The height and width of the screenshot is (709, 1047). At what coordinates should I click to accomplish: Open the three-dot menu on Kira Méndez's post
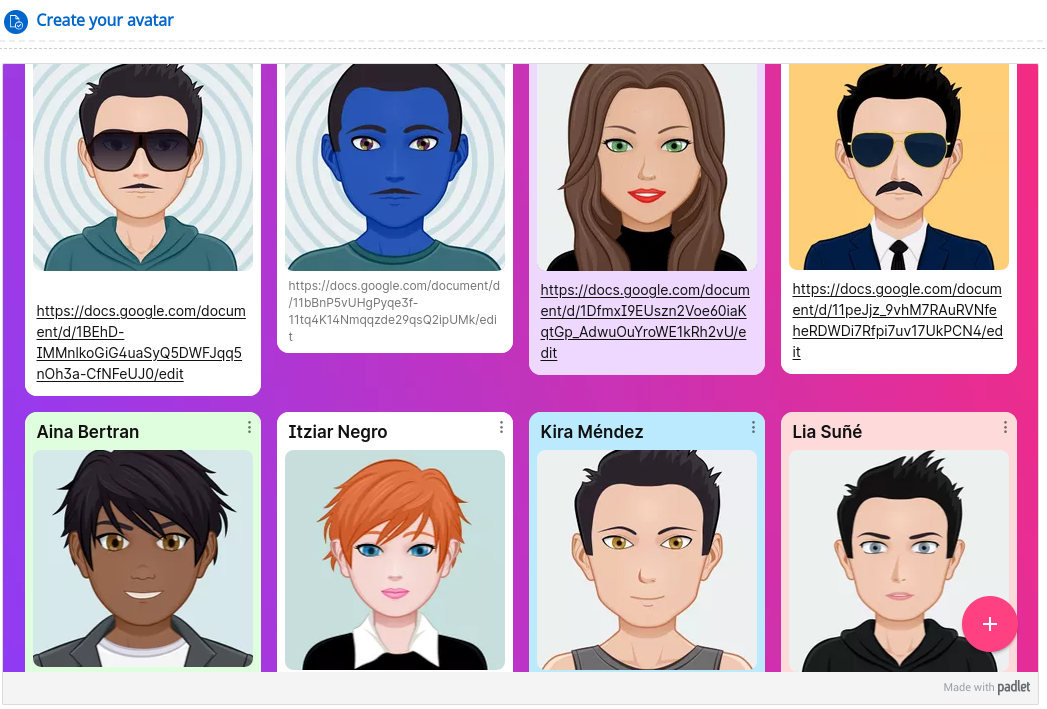(753, 427)
